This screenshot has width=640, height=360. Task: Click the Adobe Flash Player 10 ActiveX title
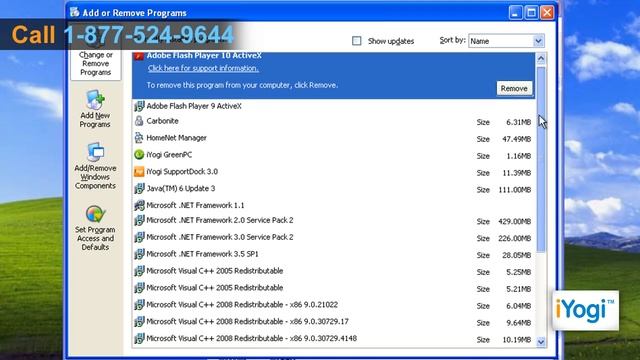204,56
